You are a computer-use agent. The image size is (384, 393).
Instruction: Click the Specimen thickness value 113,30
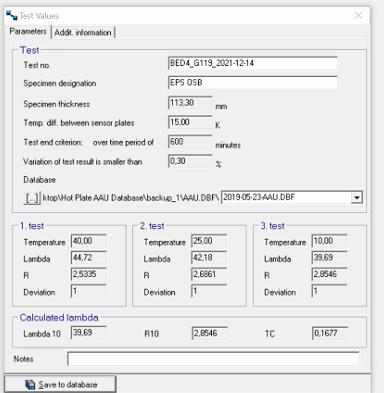(x=190, y=103)
